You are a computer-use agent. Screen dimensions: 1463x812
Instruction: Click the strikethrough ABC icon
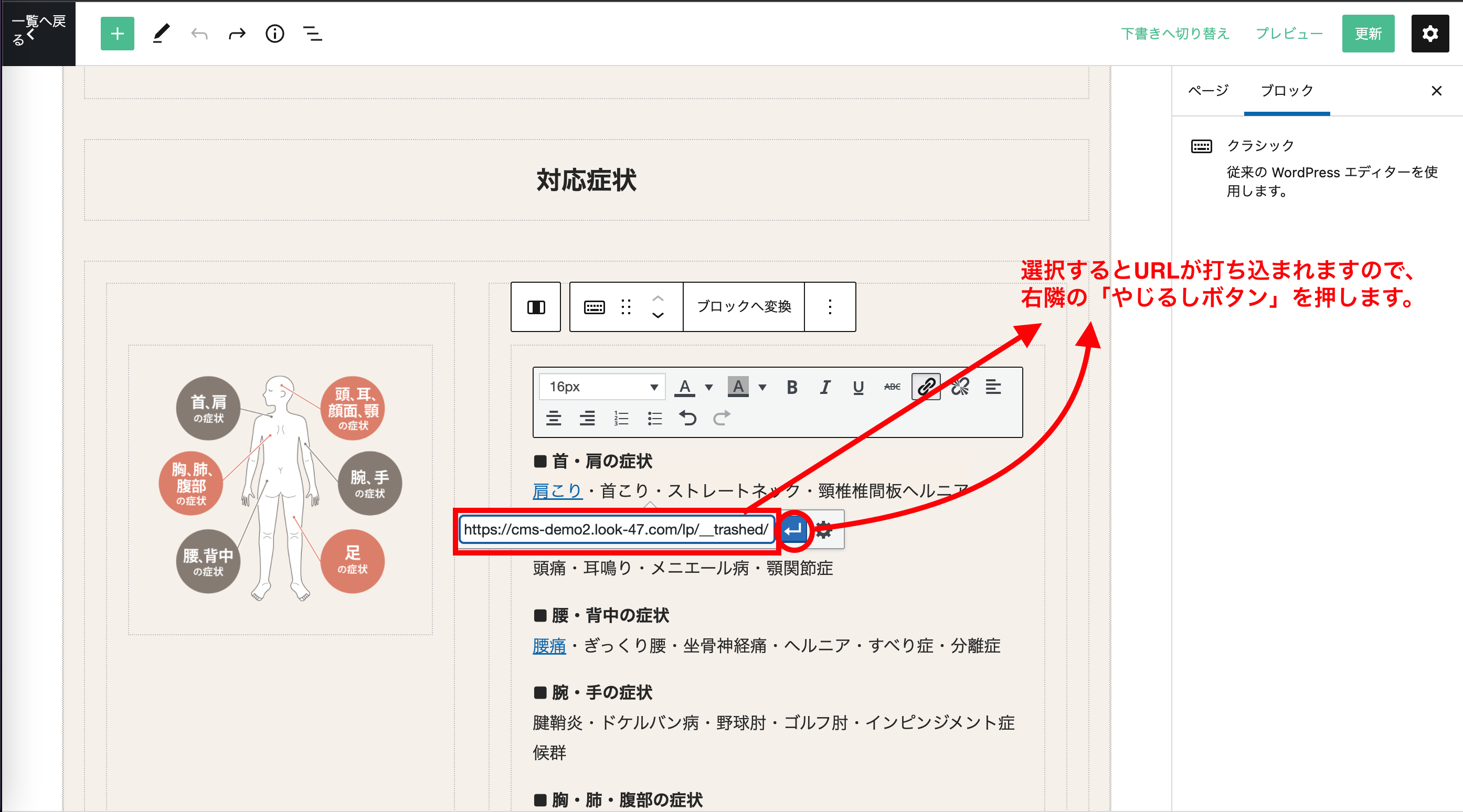tap(892, 387)
